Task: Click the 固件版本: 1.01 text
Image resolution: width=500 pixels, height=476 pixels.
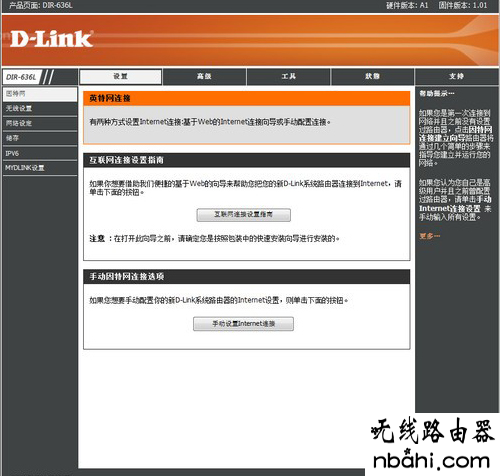Action: [463, 5]
